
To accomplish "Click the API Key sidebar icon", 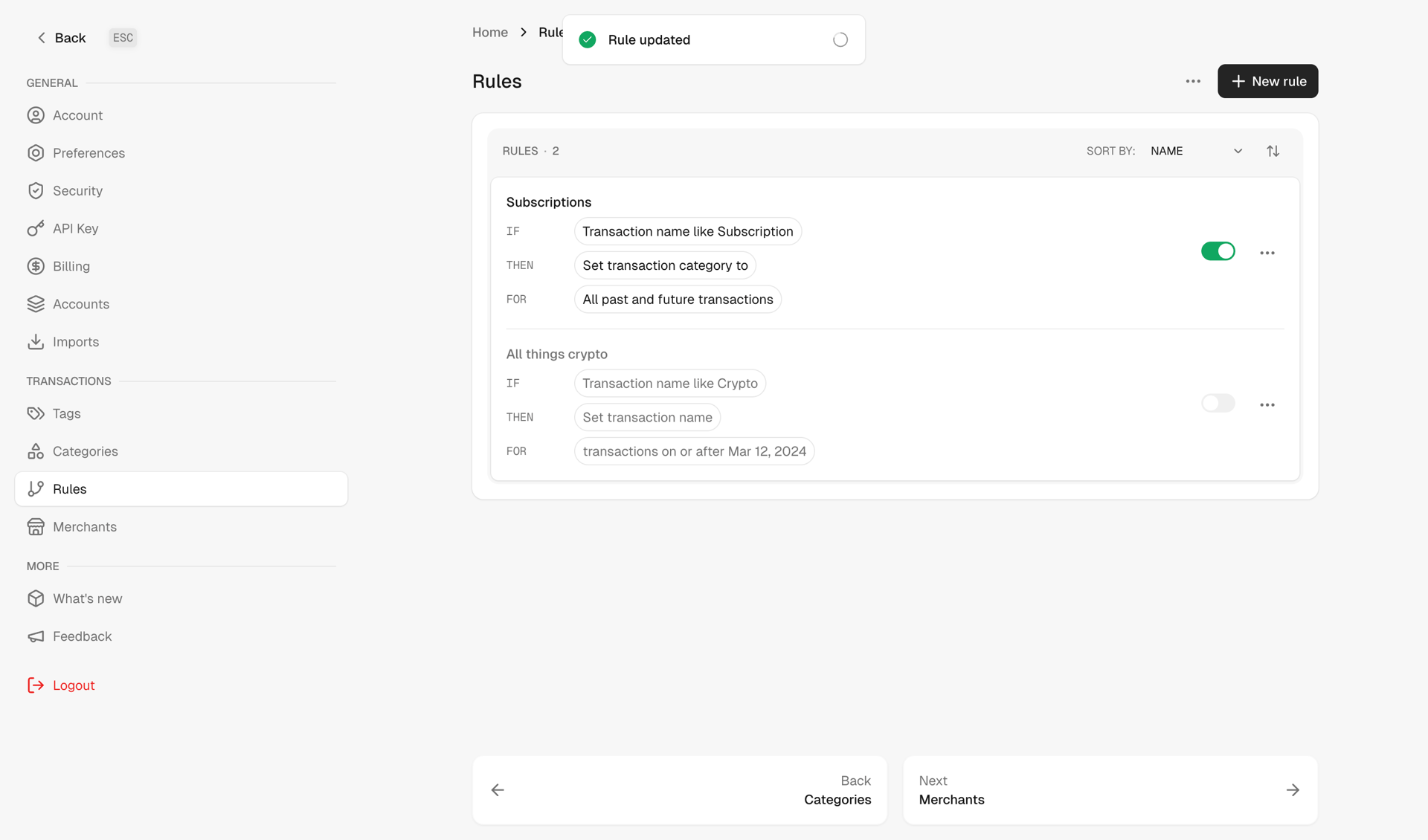I will [36, 228].
